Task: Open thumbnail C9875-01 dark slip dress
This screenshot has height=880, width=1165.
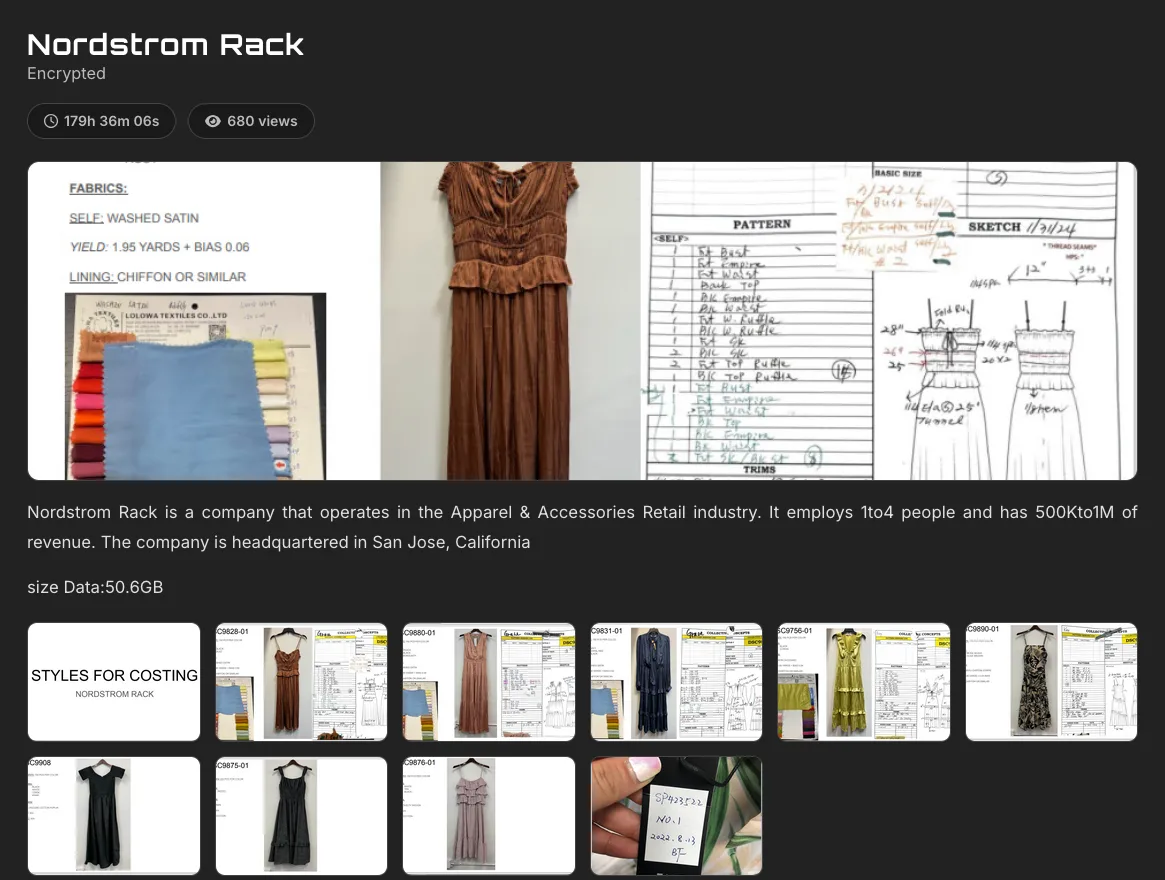Action: pyautogui.click(x=301, y=815)
